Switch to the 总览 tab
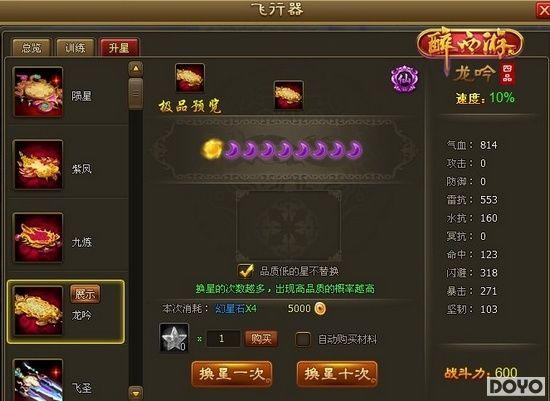This screenshot has width=550, height=401. click(x=31, y=47)
